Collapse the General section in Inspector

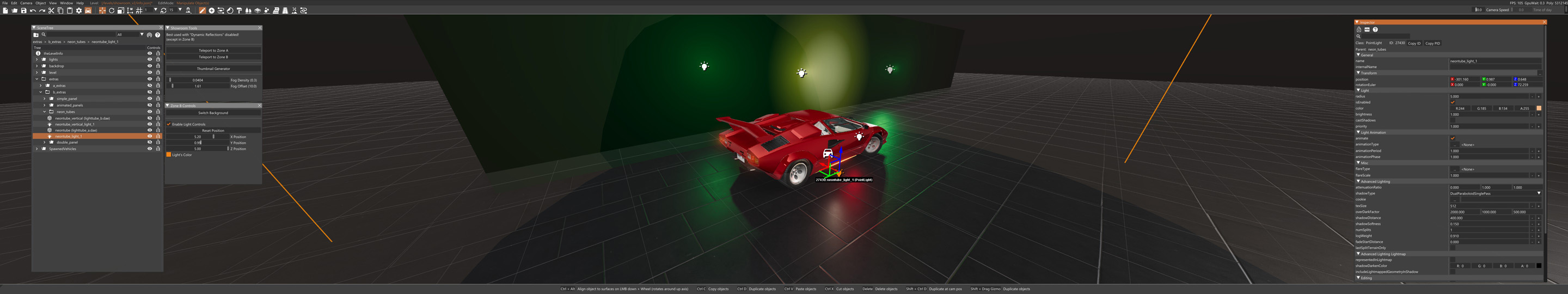(1358, 55)
